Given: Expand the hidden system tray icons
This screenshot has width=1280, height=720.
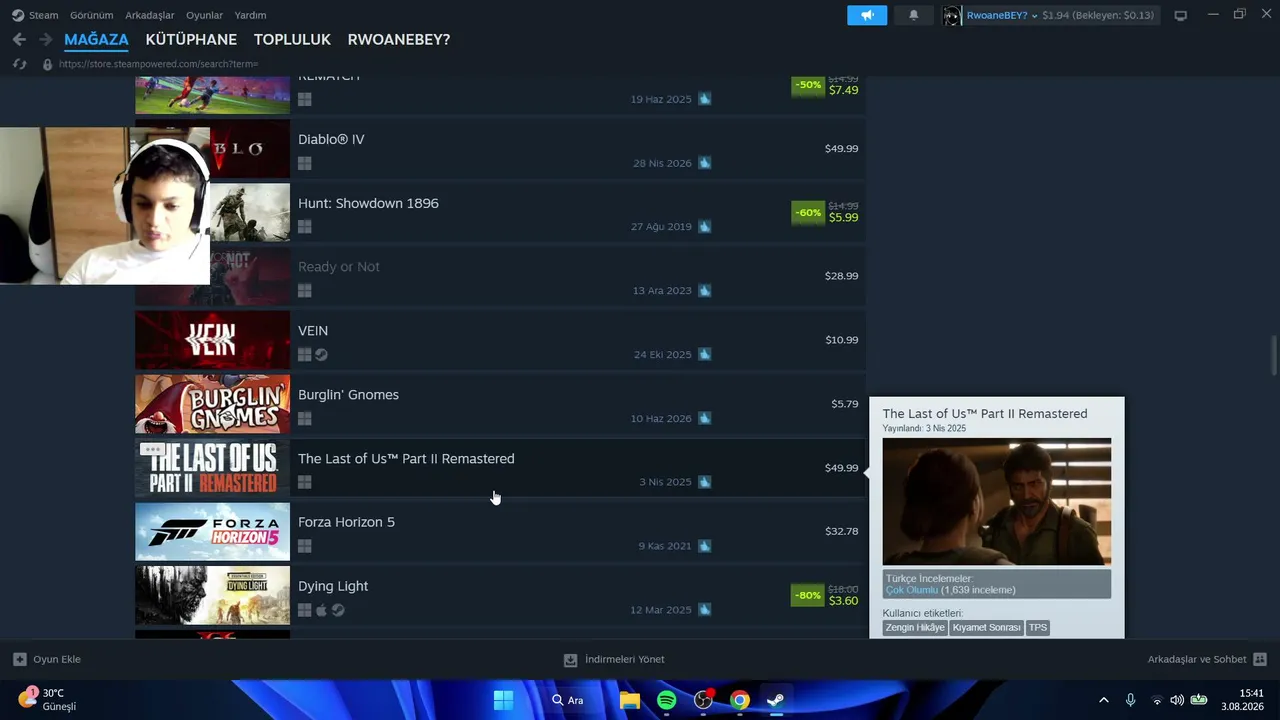Looking at the screenshot, I should coord(1104,700).
